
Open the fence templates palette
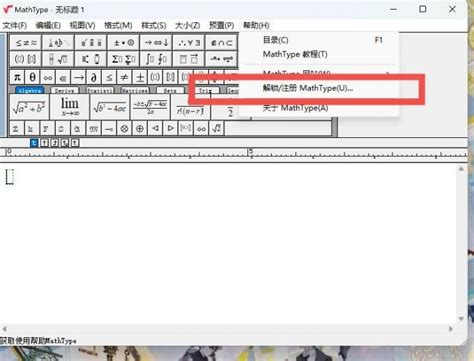click(x=26, y=59)
